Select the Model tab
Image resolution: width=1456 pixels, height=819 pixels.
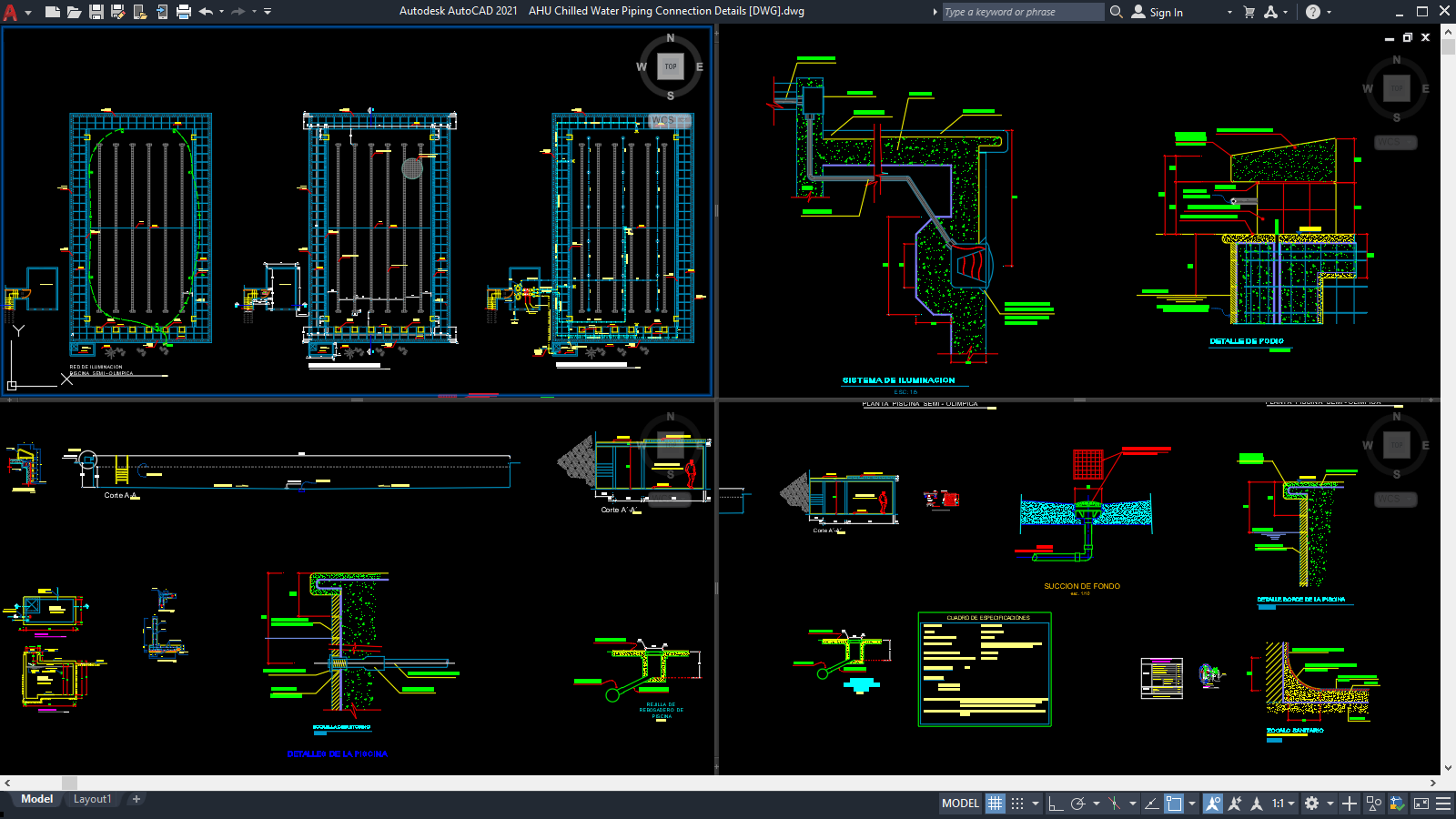pos(36,799)
